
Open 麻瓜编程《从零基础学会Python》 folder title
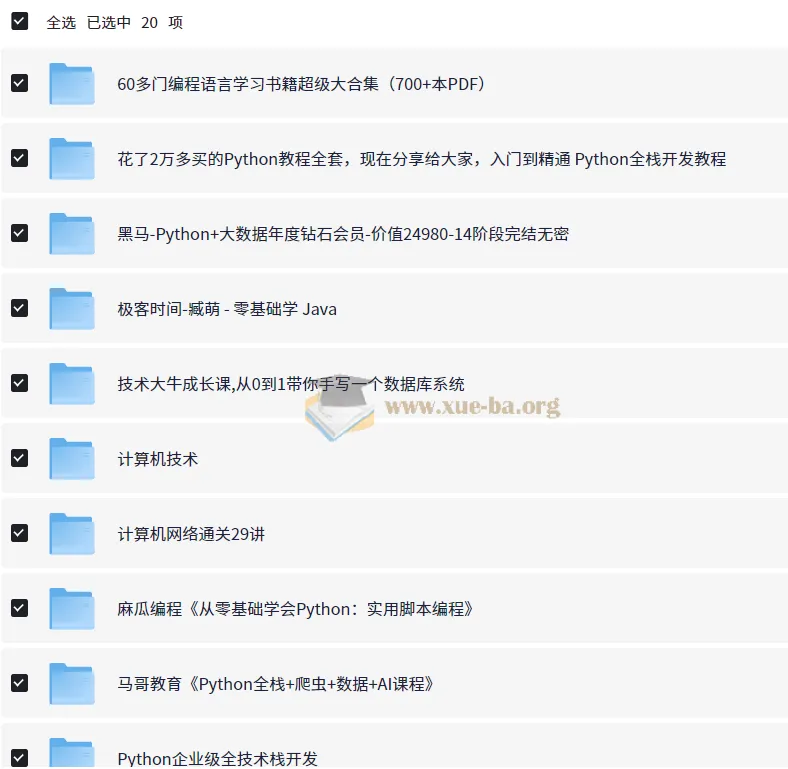(295, 609)
